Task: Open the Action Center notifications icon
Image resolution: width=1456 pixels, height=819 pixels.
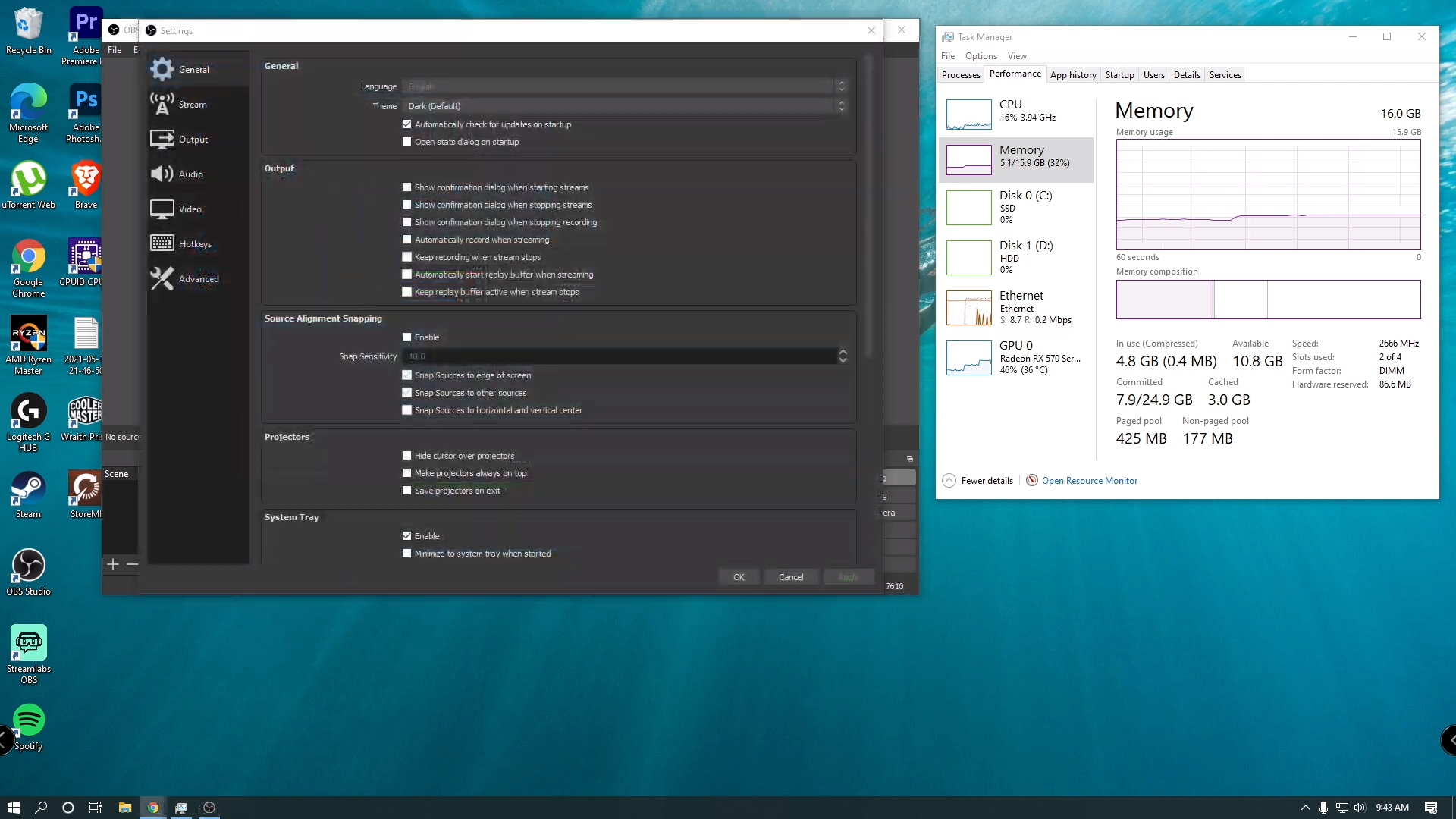Action: tap(1431, 808)
